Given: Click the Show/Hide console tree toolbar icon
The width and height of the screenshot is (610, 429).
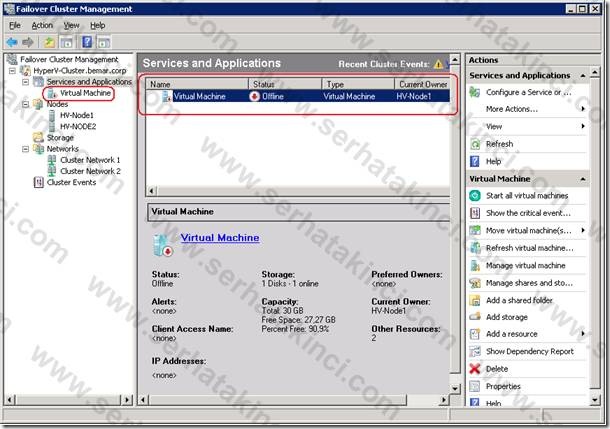Looking at the screenshot, I should tap(66, 42).
